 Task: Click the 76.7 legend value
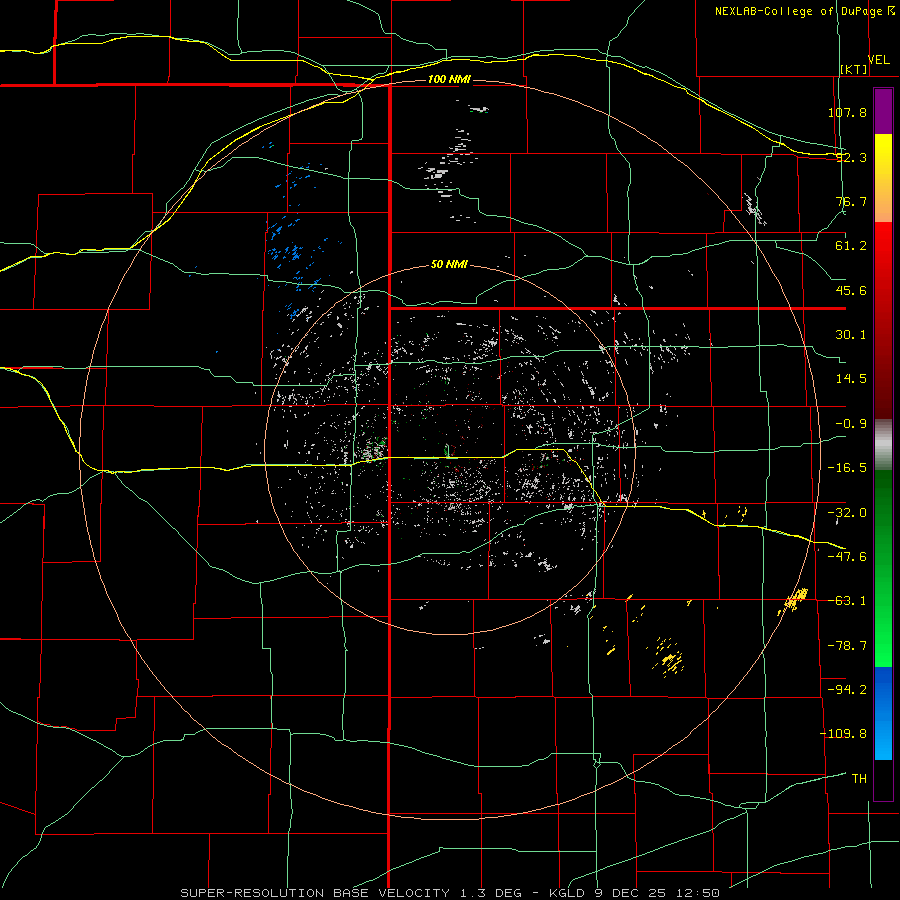pyautogui.click(x=851, y=201)
